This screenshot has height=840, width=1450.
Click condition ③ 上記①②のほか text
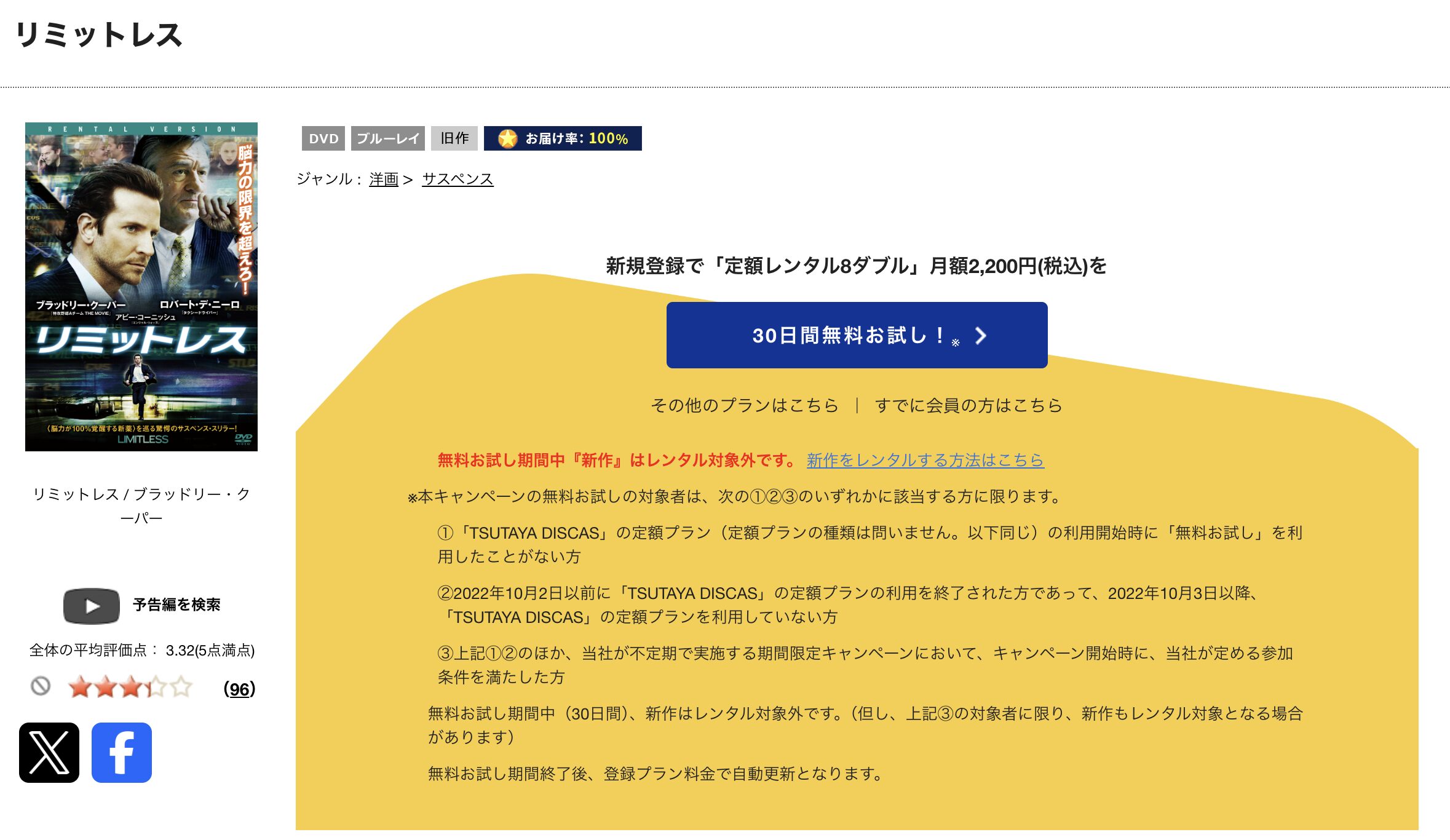[x=865, y=665]
